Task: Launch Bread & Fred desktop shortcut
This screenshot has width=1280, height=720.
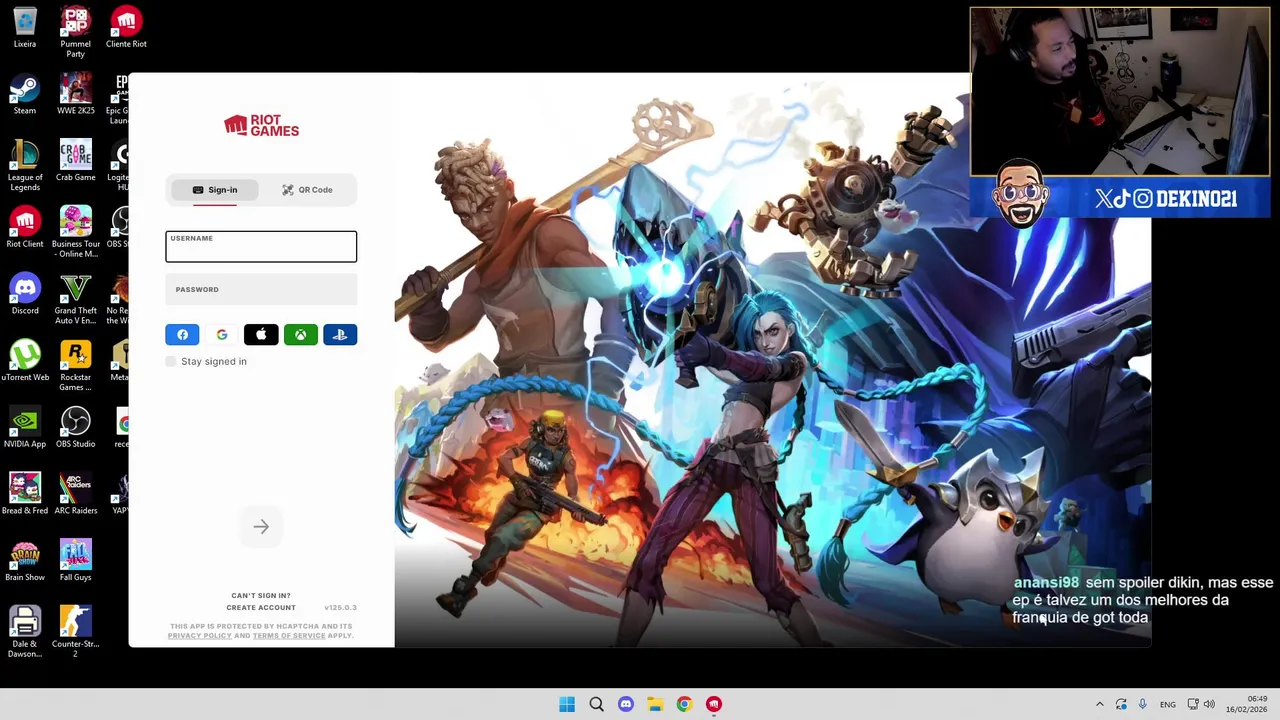Action: pos(25,495)
